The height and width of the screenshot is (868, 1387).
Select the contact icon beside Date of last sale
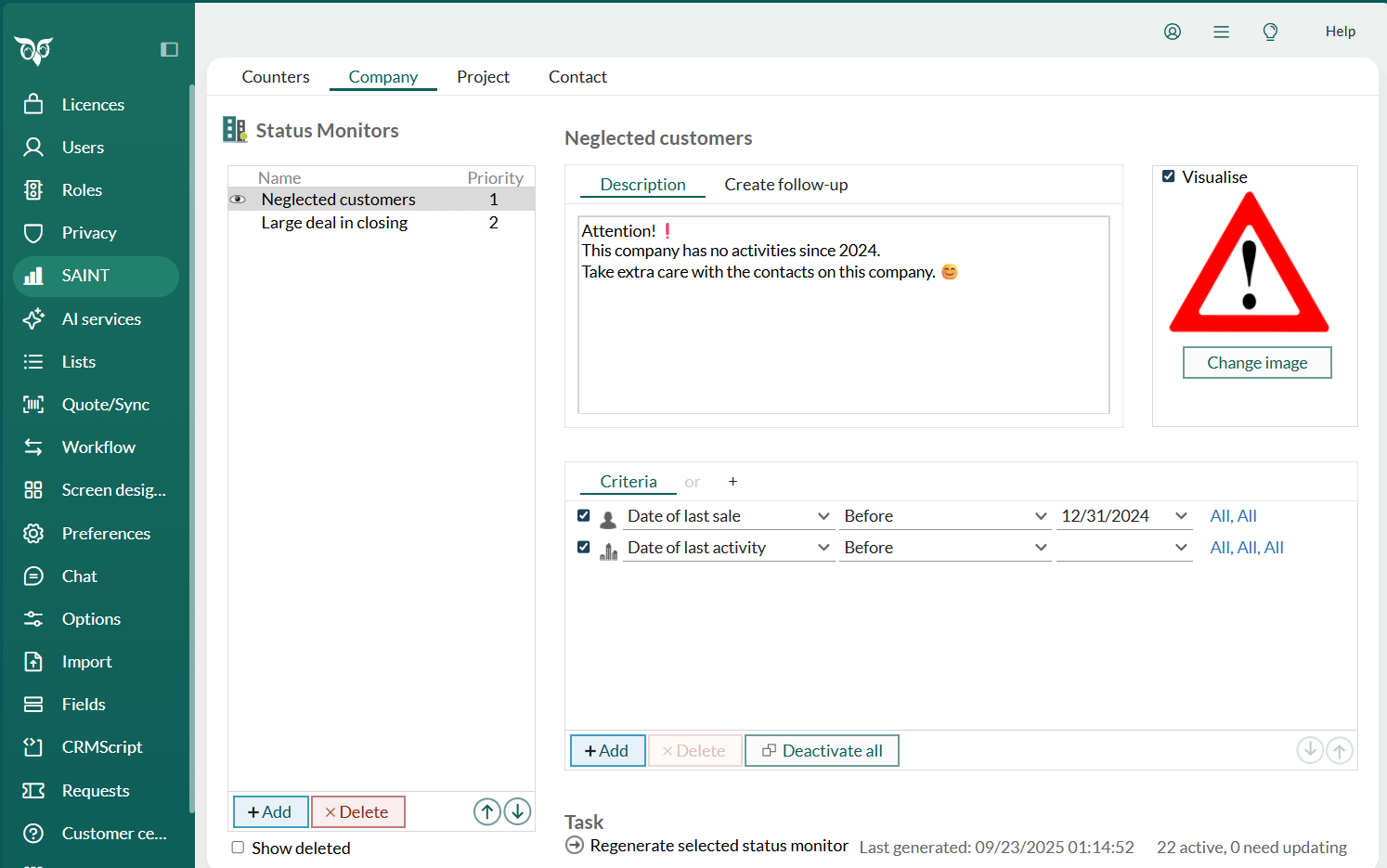[x=608, y=517]
